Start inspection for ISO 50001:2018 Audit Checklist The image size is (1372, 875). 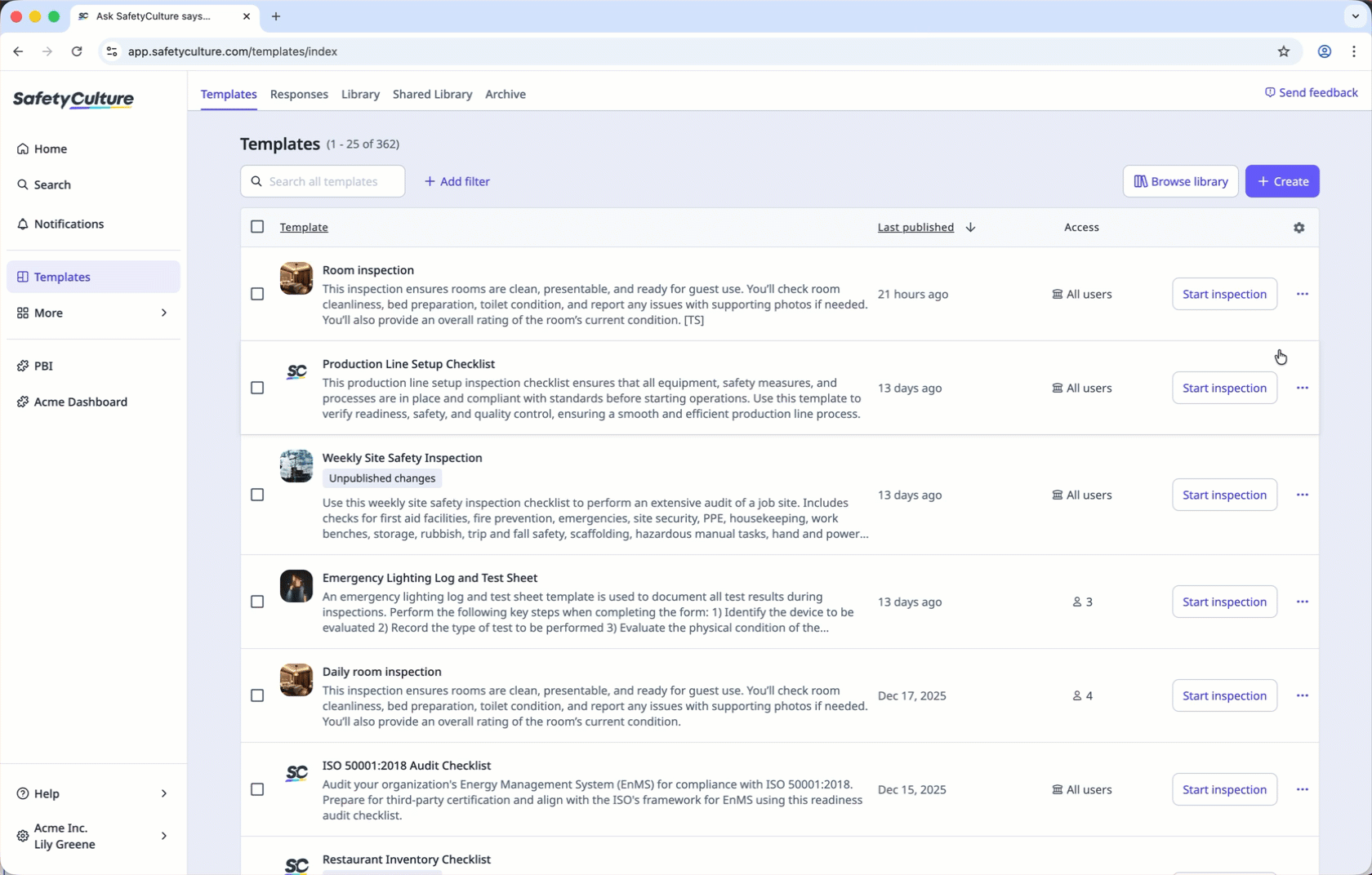[x=1224, y=789]
